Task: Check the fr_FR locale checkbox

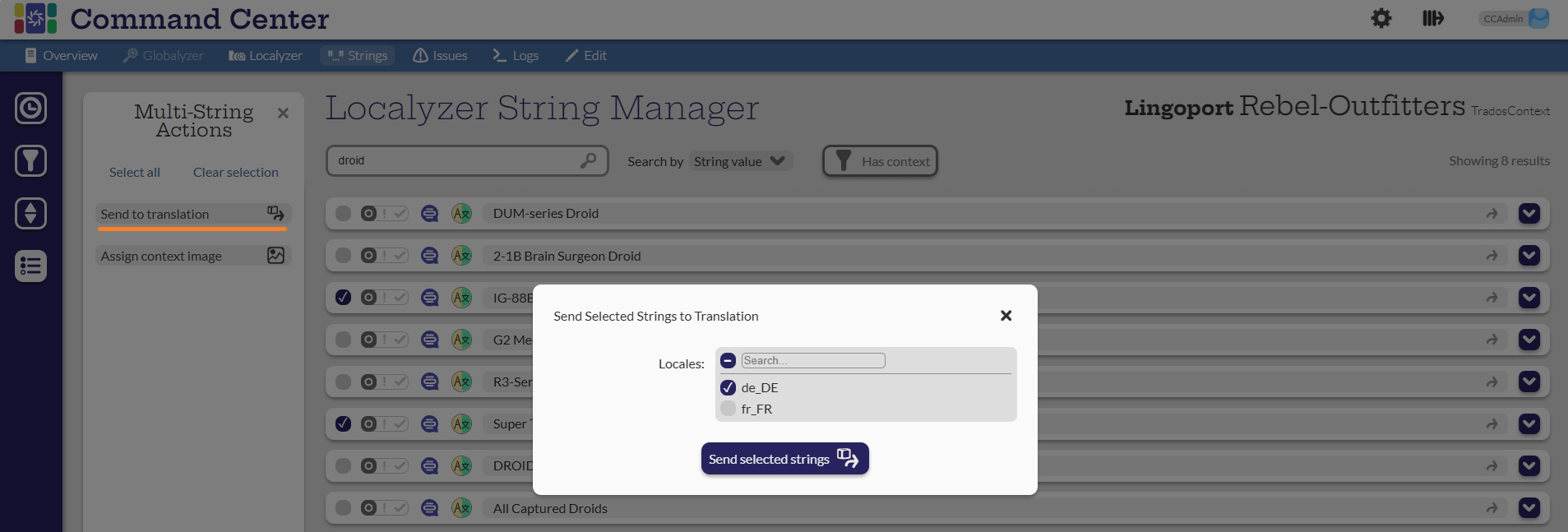Action: pos(728,409)
